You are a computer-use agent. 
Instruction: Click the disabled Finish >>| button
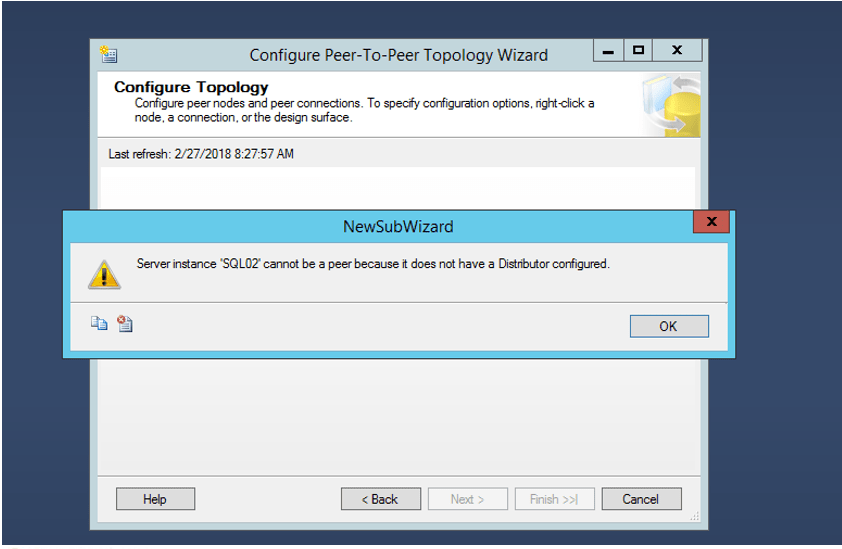(x=555, y=499)
